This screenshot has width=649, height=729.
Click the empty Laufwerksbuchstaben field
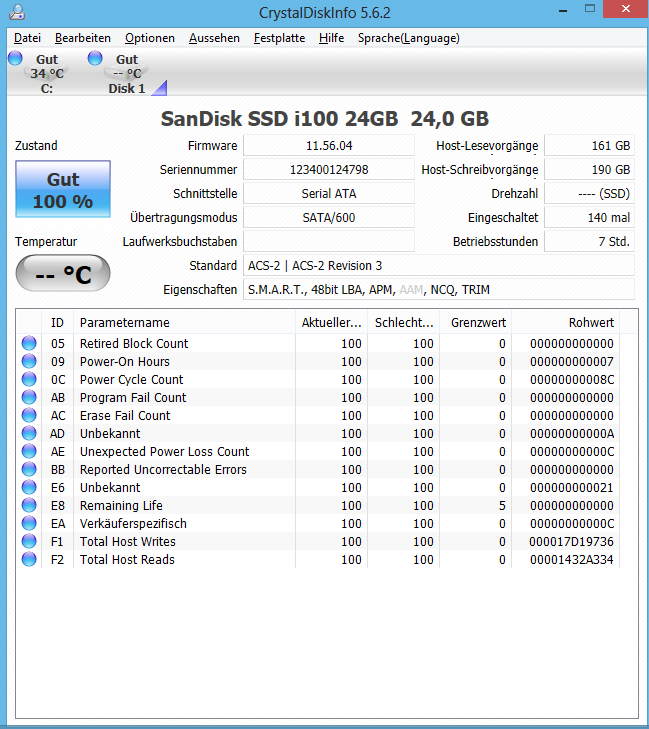click(x=329, y=242)
